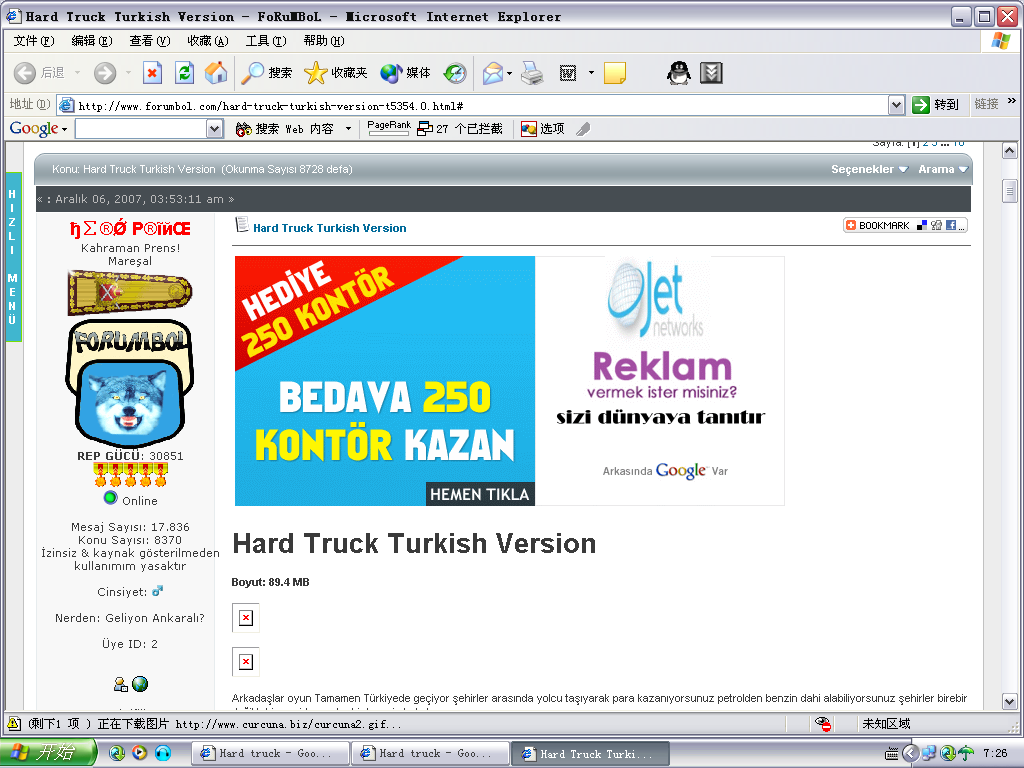Open the 工具(T) Tools menu
The width and height of the screenshot is (1024, 768).
266,40
